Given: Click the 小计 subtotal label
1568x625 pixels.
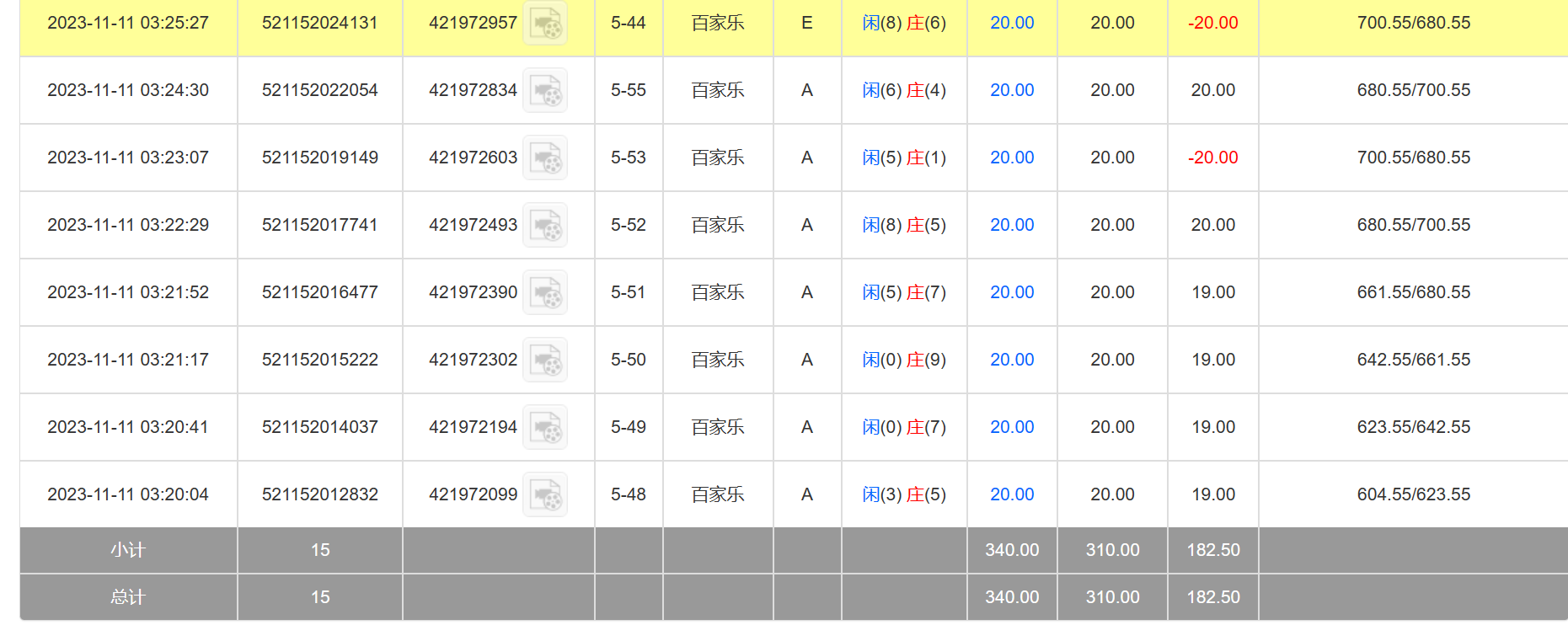Looking at the screenshot, I should pos(128,550).
